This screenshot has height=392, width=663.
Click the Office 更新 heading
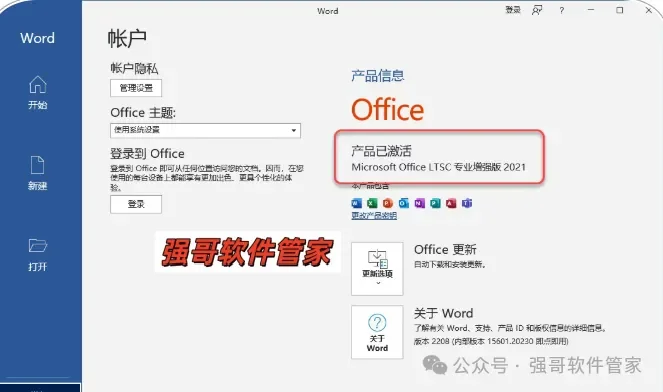coord(445,249)
